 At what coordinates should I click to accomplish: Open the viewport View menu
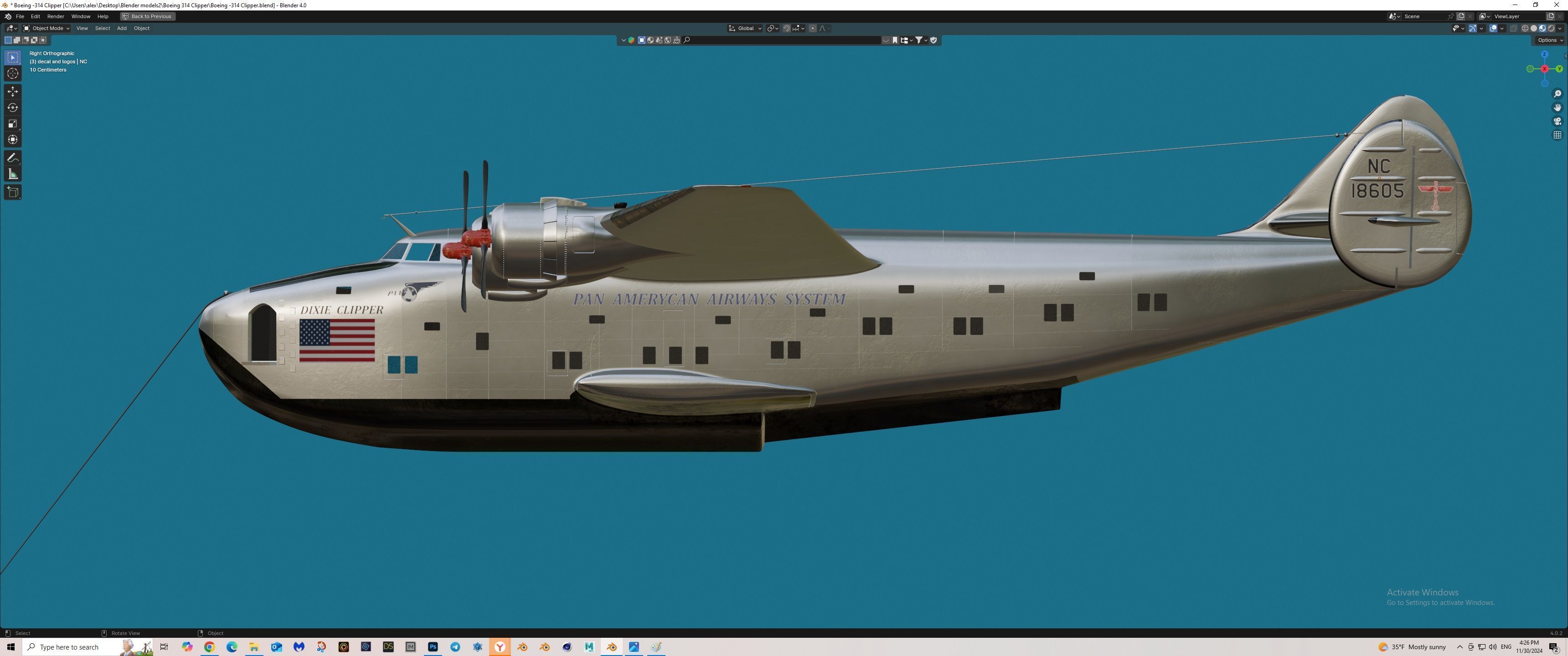[x=82, y=29]
